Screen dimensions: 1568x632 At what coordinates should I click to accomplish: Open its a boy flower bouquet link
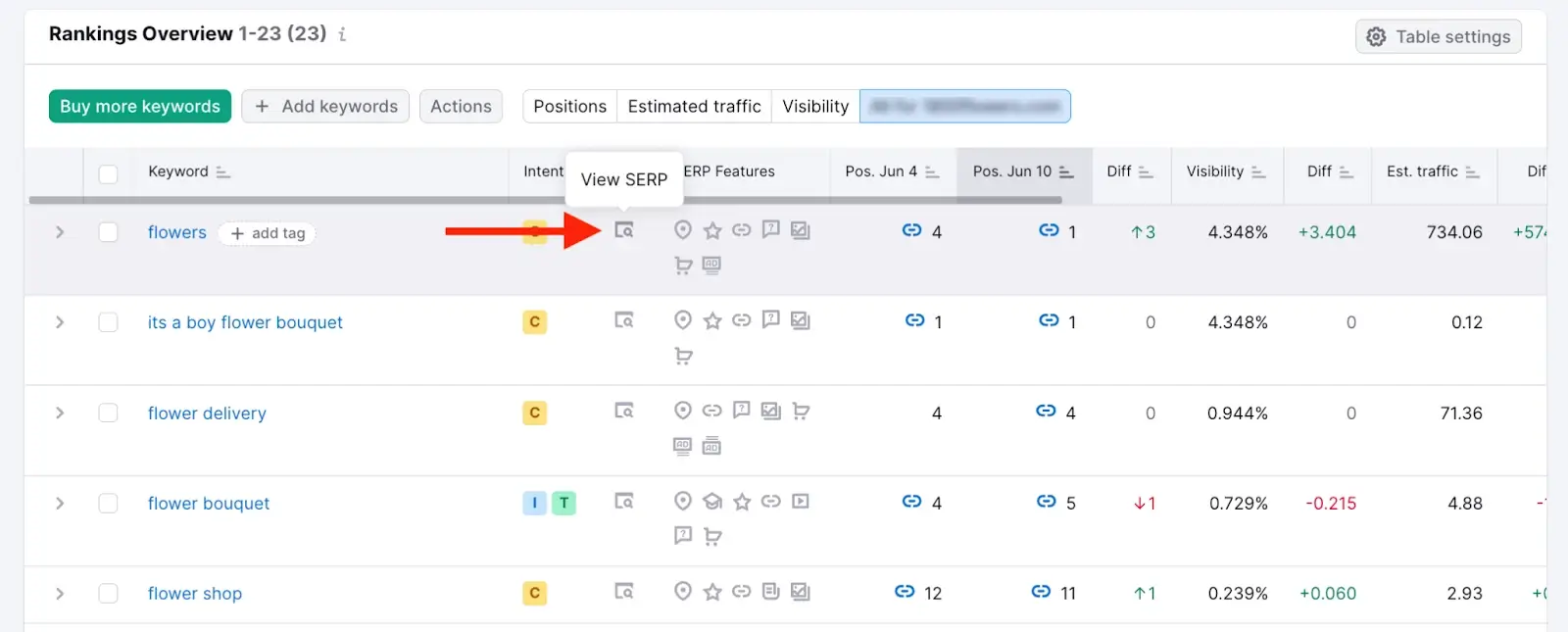click(245, 322)
